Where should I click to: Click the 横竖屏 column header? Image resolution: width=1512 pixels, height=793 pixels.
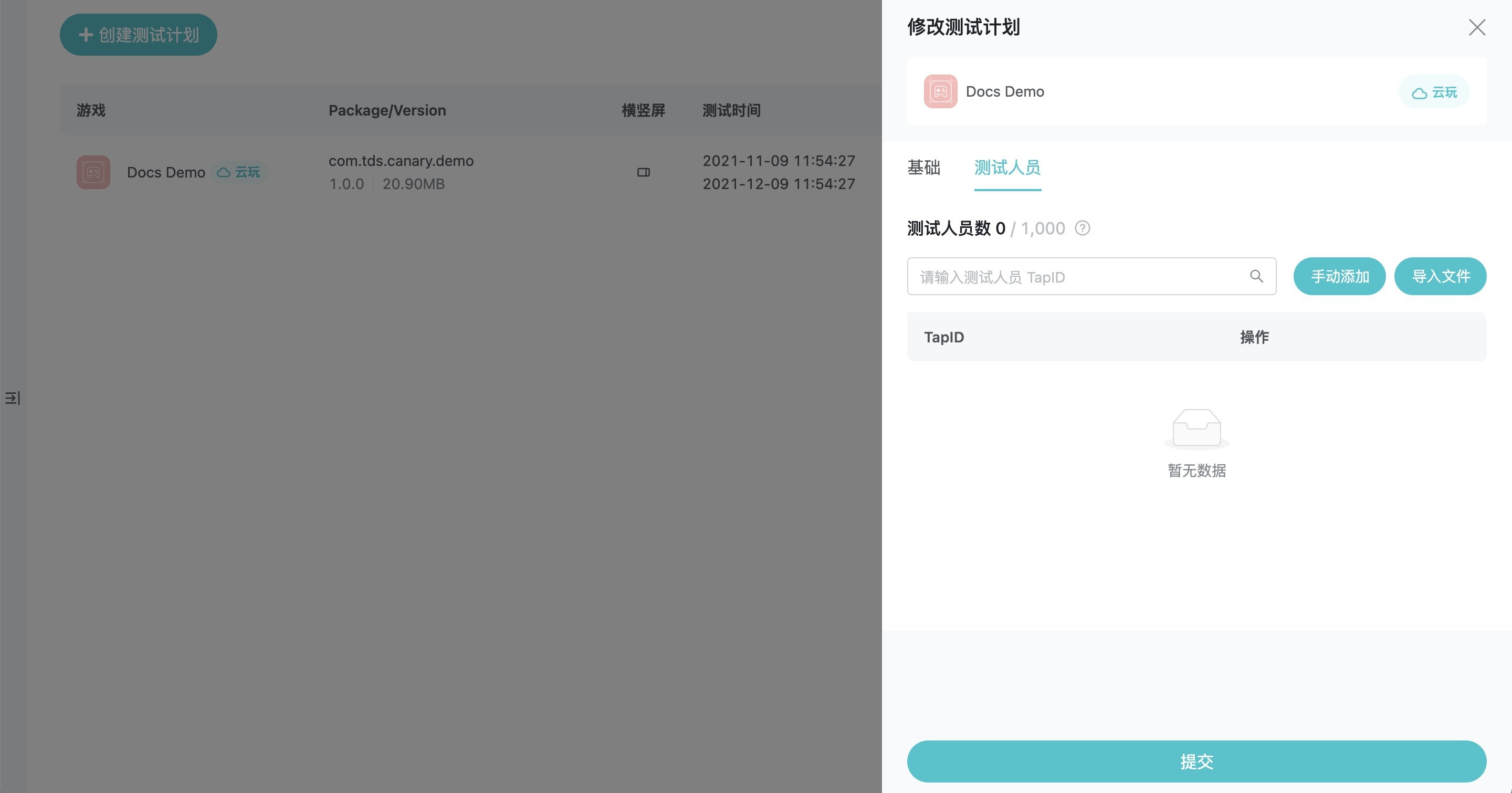(643, 110)
